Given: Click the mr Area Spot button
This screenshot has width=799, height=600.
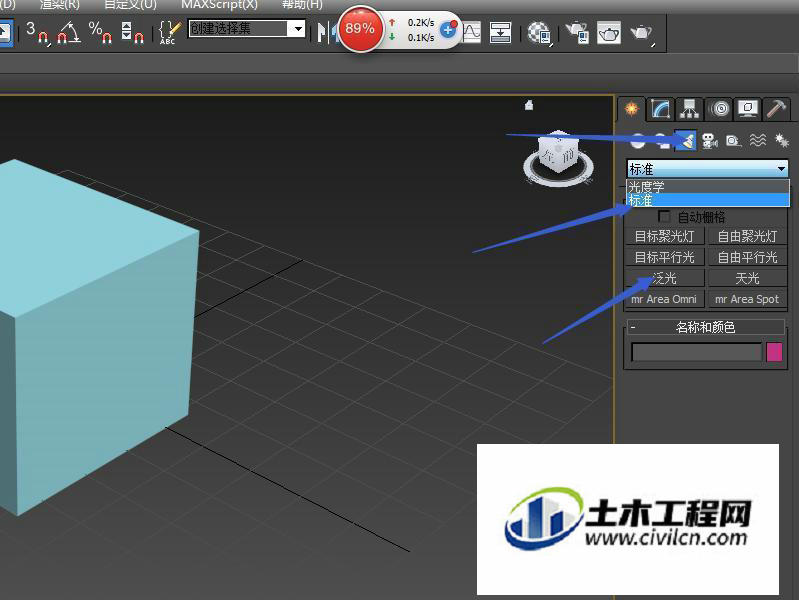Looking at the screenshot, I should (748, 299).
